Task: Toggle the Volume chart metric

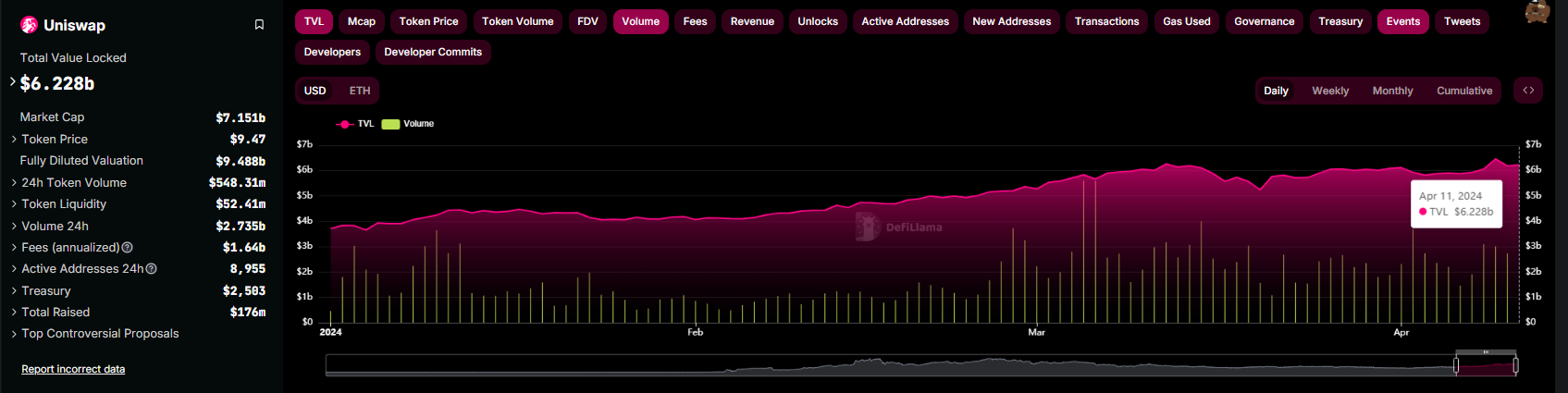Action: pos(640,21)
